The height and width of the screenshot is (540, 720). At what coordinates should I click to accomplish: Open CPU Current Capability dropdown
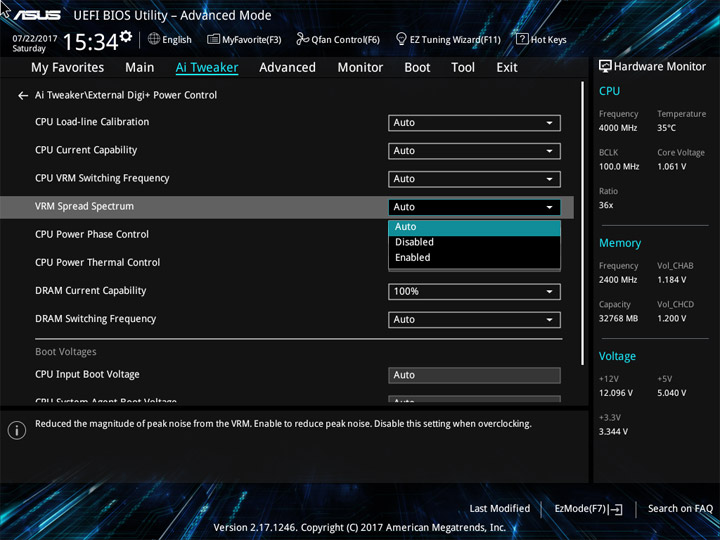(474, 151)
